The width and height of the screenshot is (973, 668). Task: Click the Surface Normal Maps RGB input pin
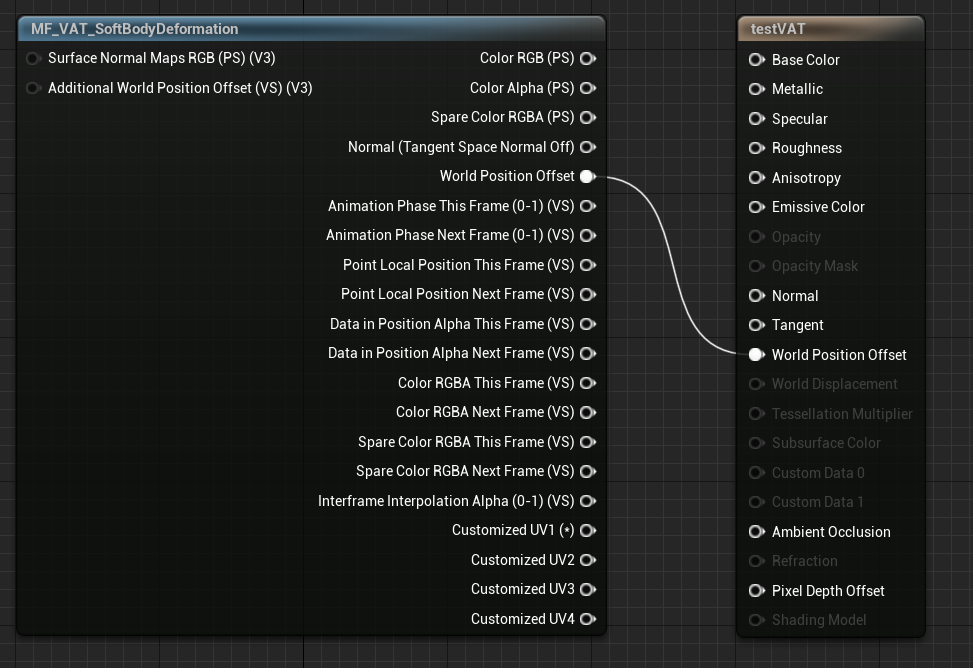[x=33, y=58]
